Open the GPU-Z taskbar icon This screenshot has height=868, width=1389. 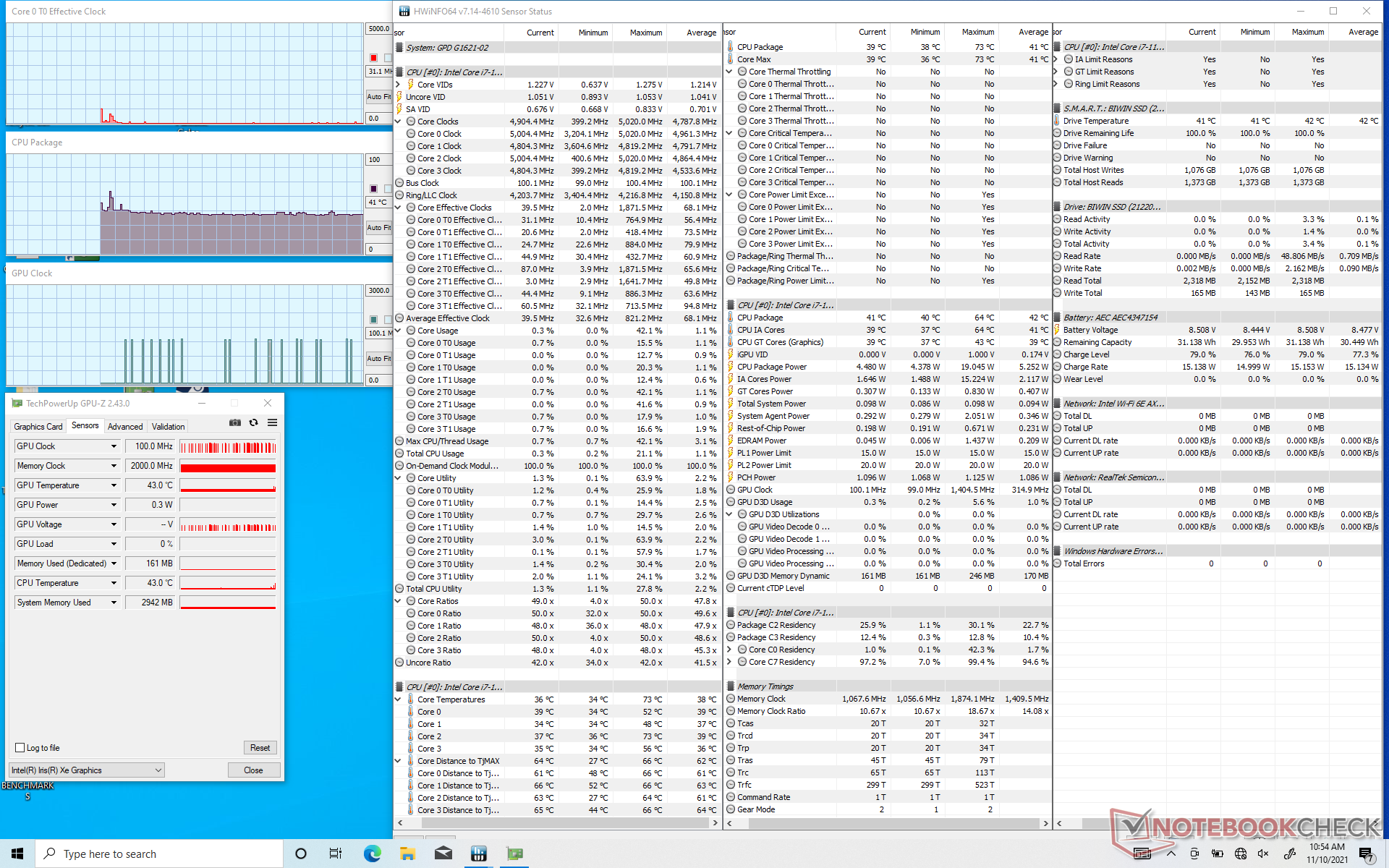pos(514,854)
